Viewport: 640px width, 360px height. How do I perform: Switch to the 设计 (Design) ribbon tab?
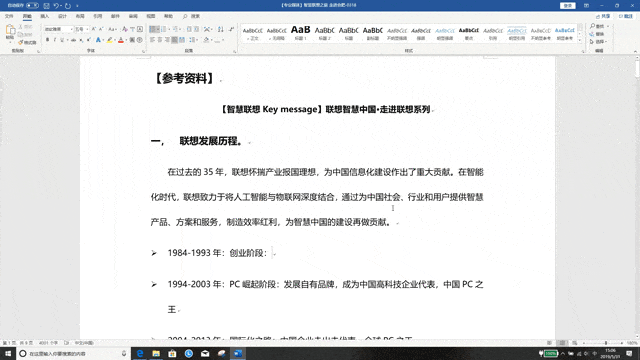[x=62, y=16]
